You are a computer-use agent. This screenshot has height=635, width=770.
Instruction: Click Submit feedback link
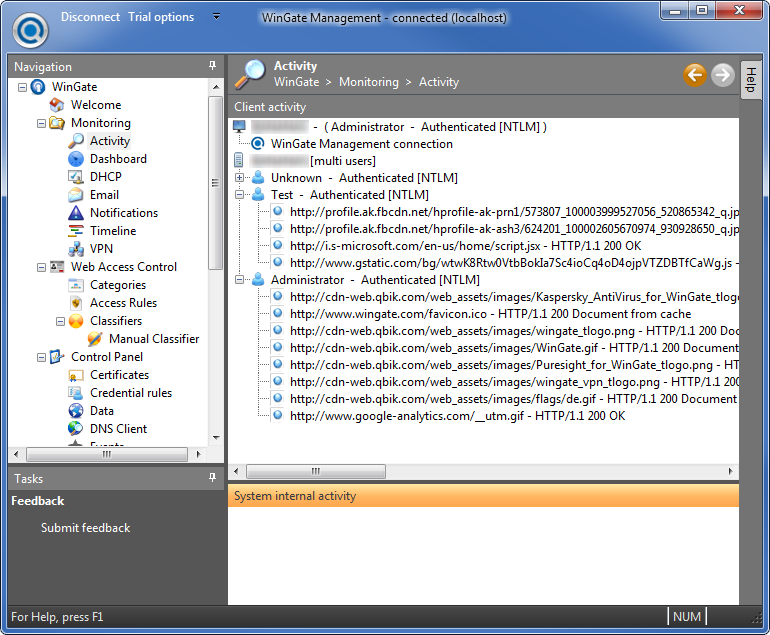tap(85, 527)
